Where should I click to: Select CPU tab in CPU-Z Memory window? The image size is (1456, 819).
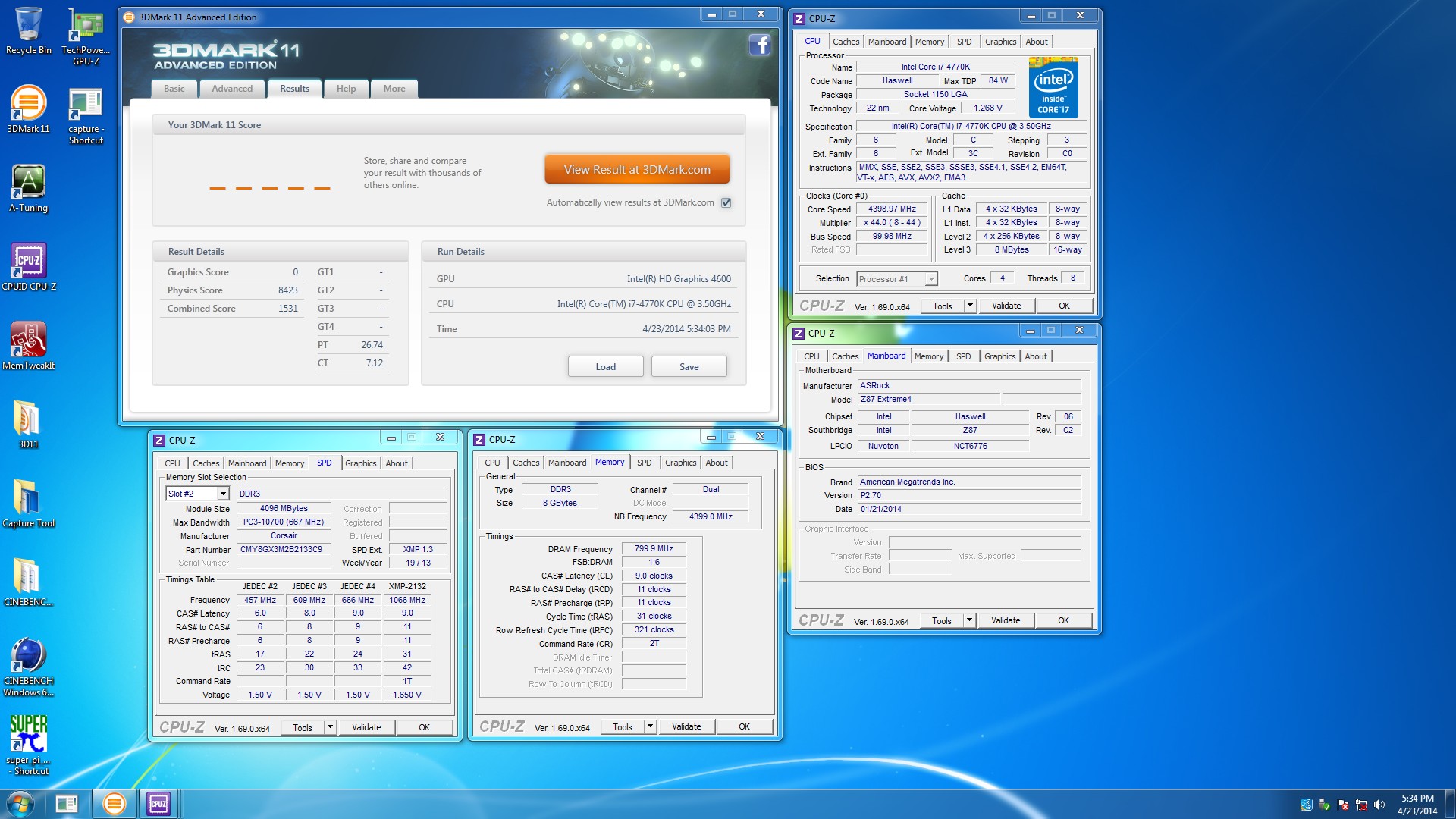point(492,463)
